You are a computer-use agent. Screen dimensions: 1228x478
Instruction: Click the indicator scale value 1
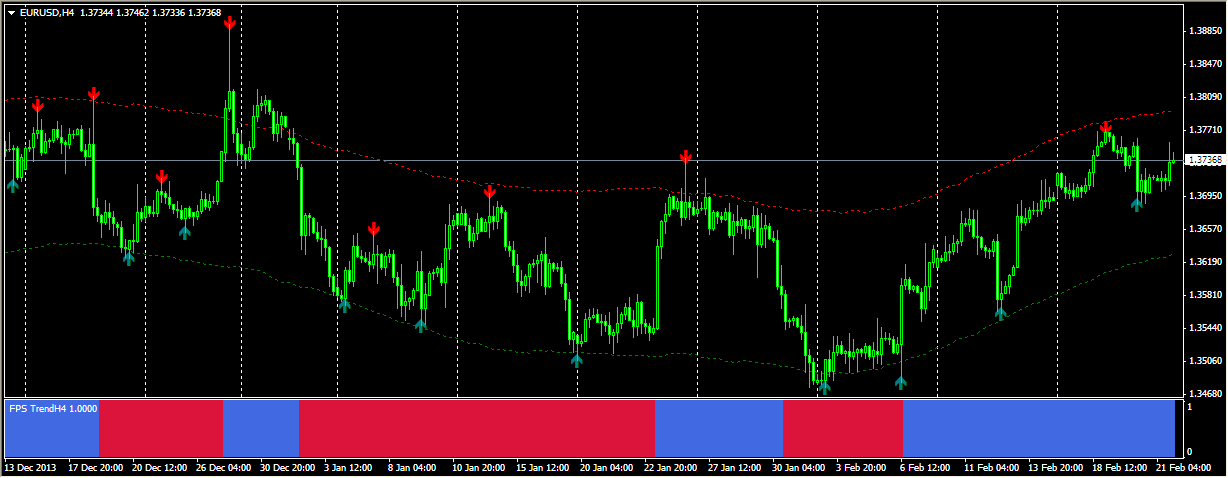click(x=1188, y=406)
